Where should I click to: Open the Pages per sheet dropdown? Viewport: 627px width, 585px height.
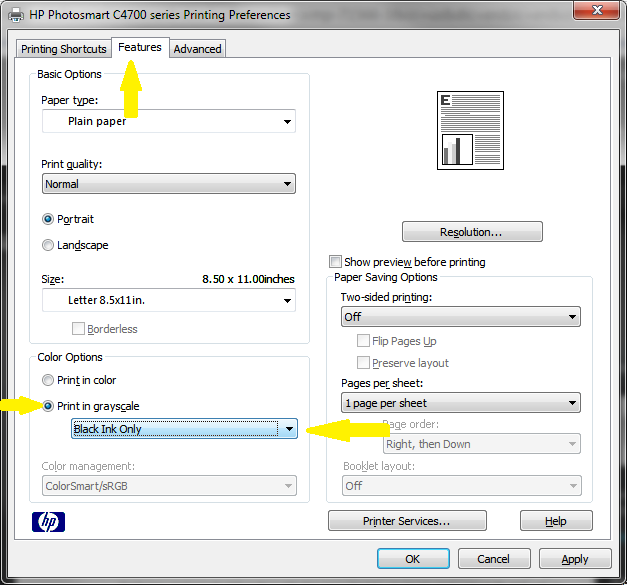pyautogui.click(x=461, y=403)
